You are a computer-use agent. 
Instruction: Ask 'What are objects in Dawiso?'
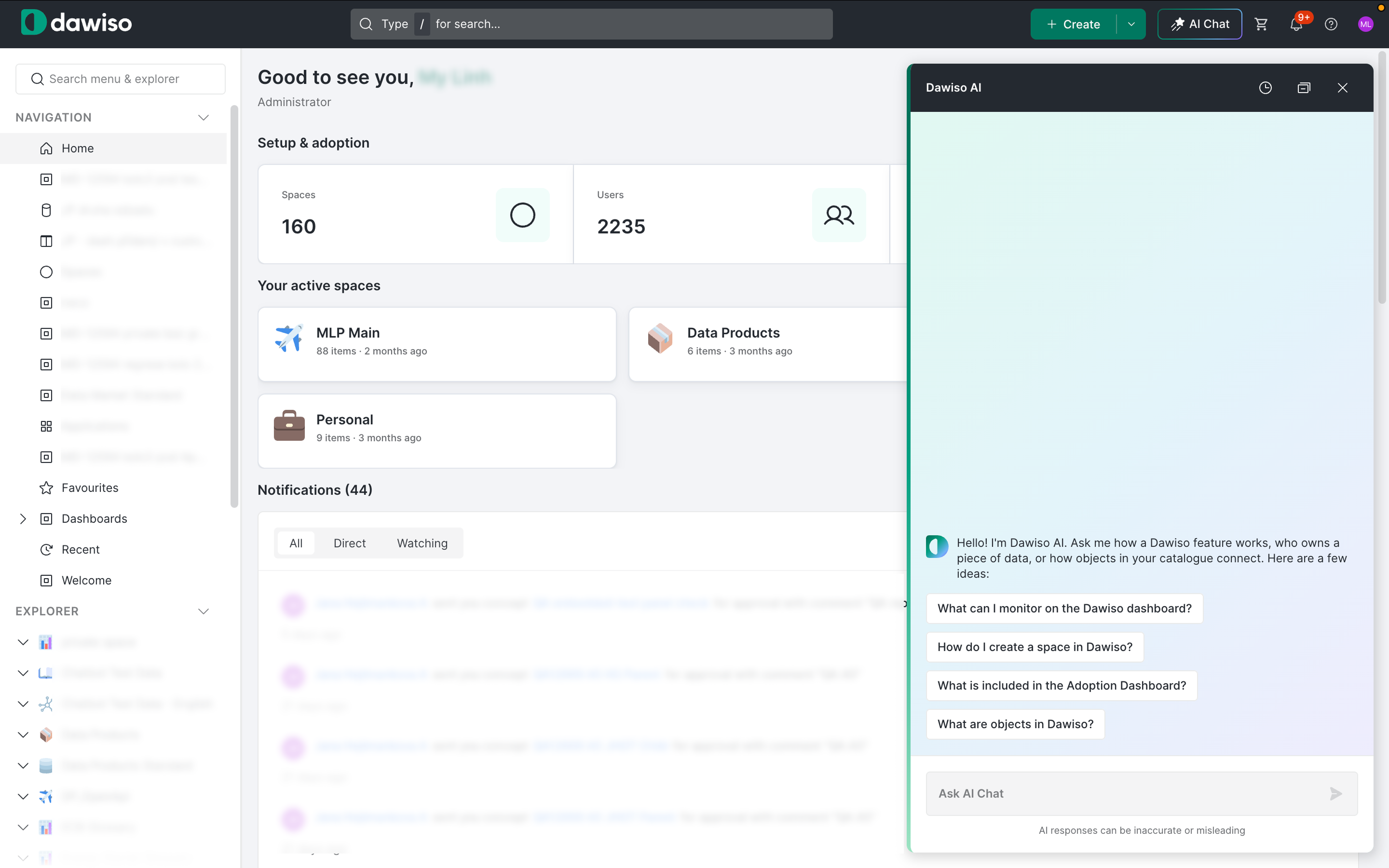1015,724
